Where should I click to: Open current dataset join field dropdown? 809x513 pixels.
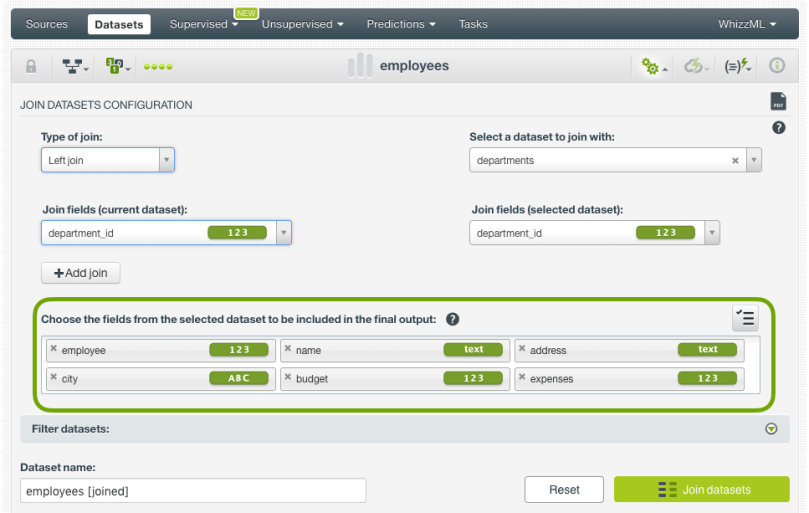283,233
